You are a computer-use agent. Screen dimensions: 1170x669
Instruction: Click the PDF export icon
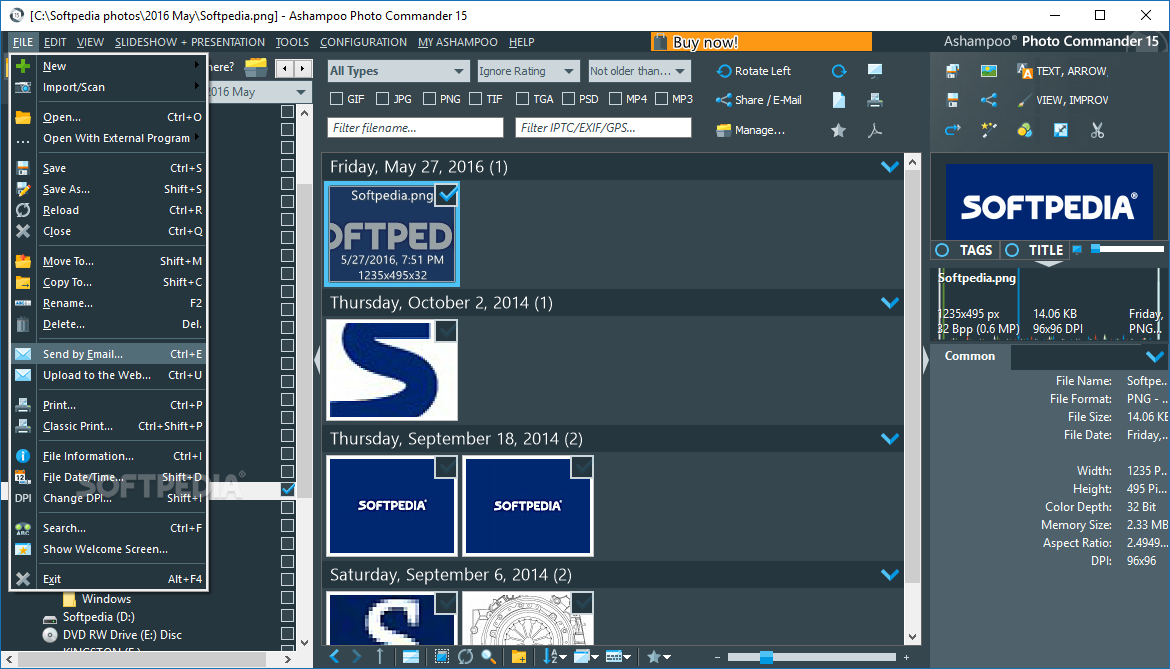[875, 131]
